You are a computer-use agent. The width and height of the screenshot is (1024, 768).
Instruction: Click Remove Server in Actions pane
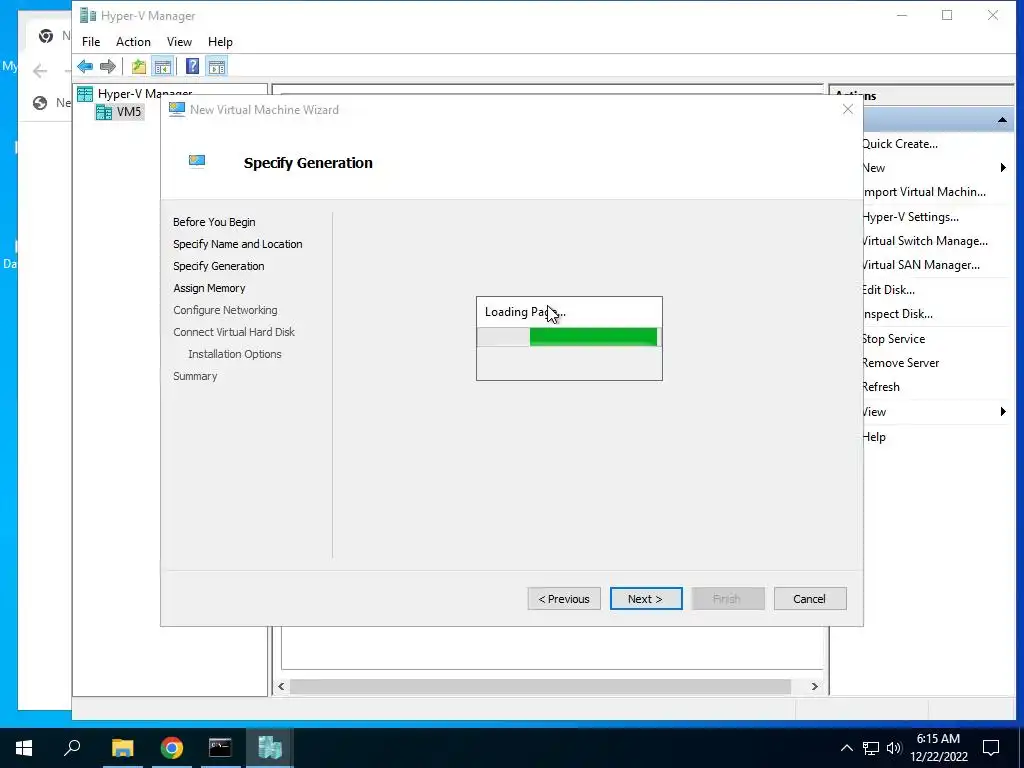[x=901, y=363]
